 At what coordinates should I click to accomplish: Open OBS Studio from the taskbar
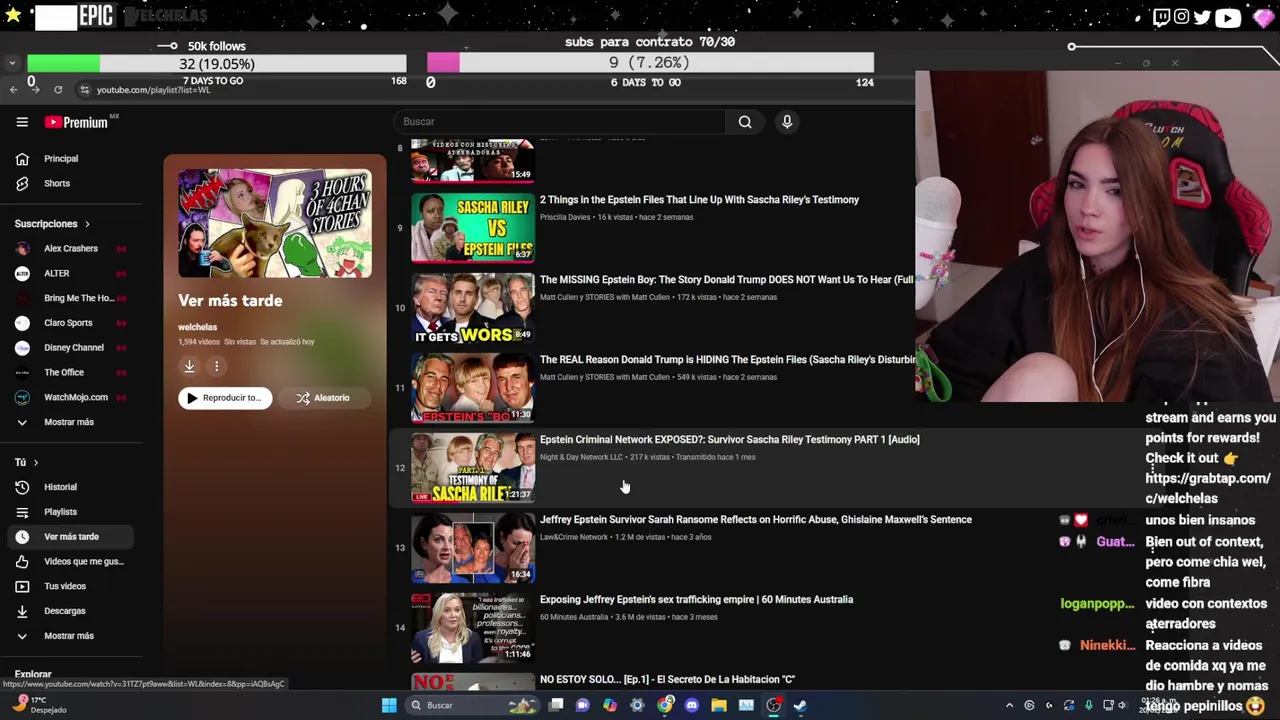pos(773,705)
